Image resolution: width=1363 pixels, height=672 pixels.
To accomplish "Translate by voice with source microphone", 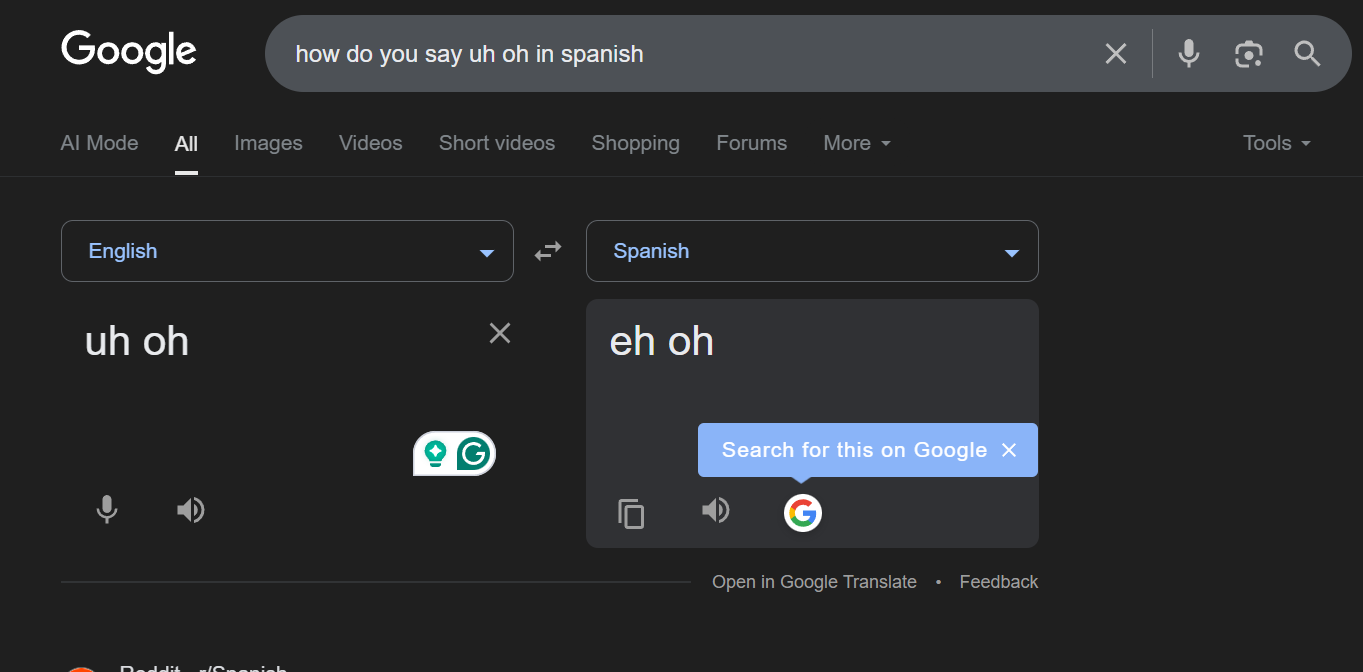I will click(x=107, y=510).
